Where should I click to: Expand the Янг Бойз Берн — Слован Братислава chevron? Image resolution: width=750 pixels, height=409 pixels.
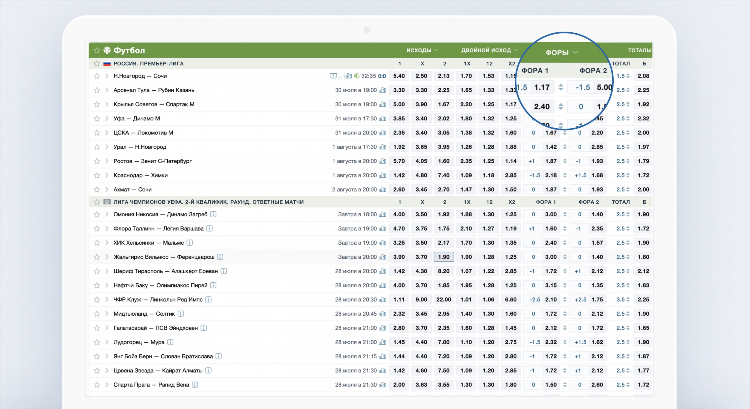pos(107,356)
